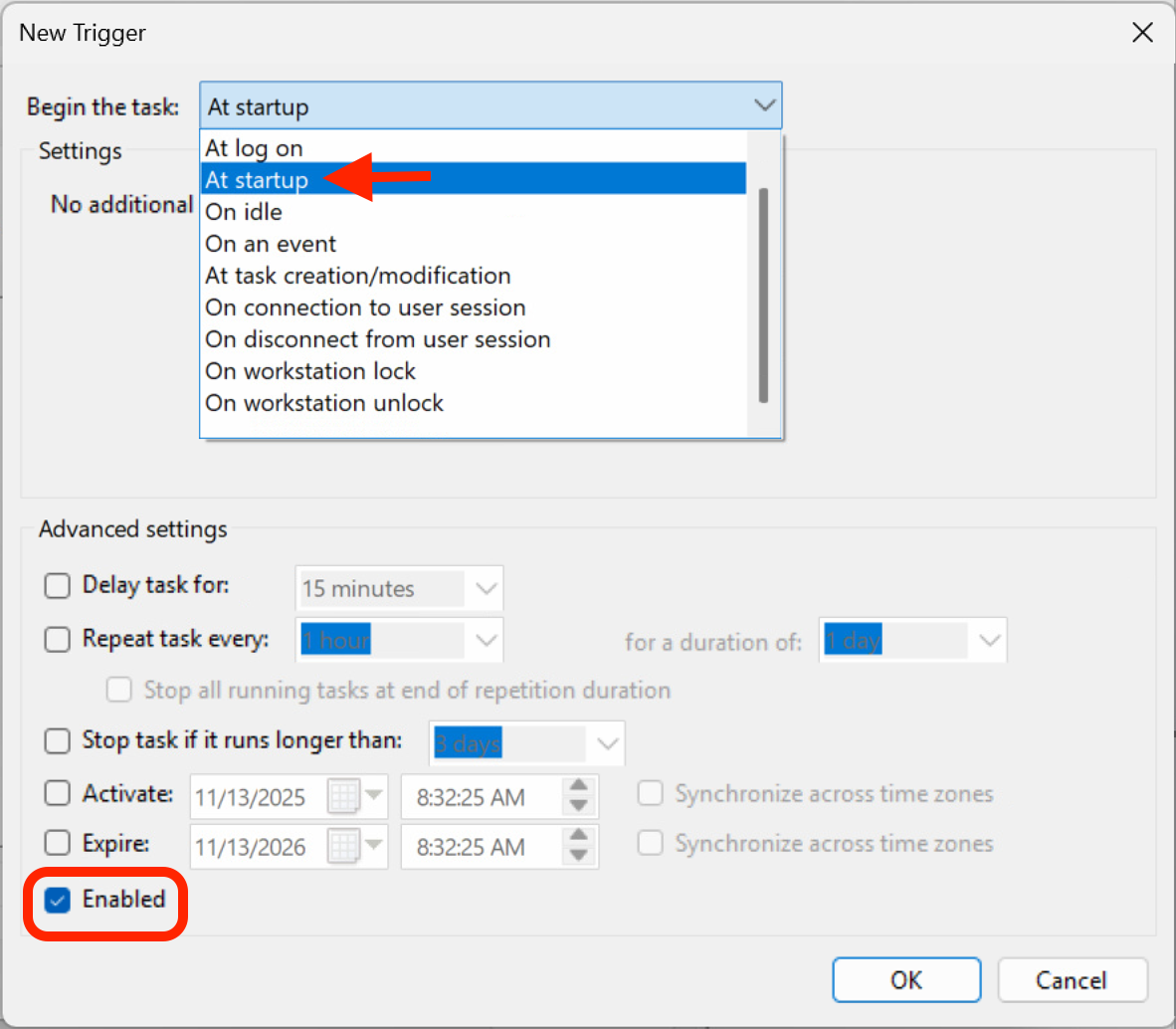Close the New Trigger dialog
The width and height of the screenshot is (1176, 1029).
1142,33
